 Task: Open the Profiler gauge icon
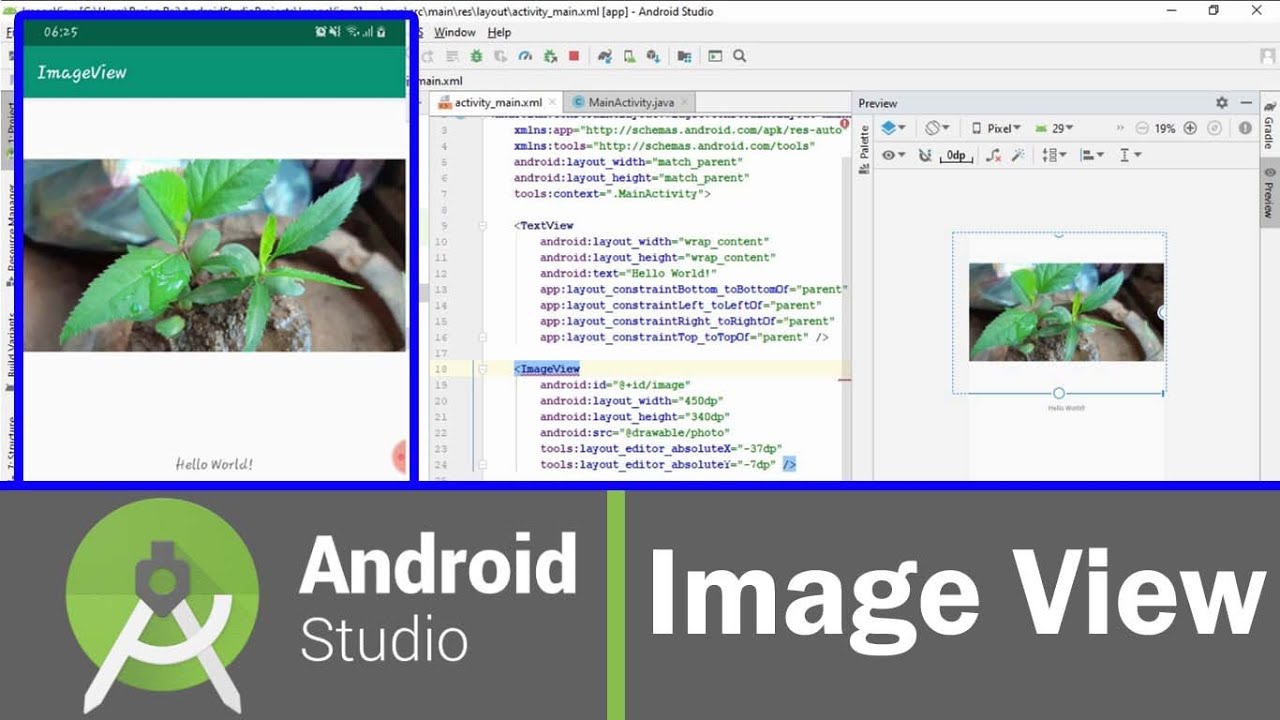pyautogui.click(x=525, y=56)
